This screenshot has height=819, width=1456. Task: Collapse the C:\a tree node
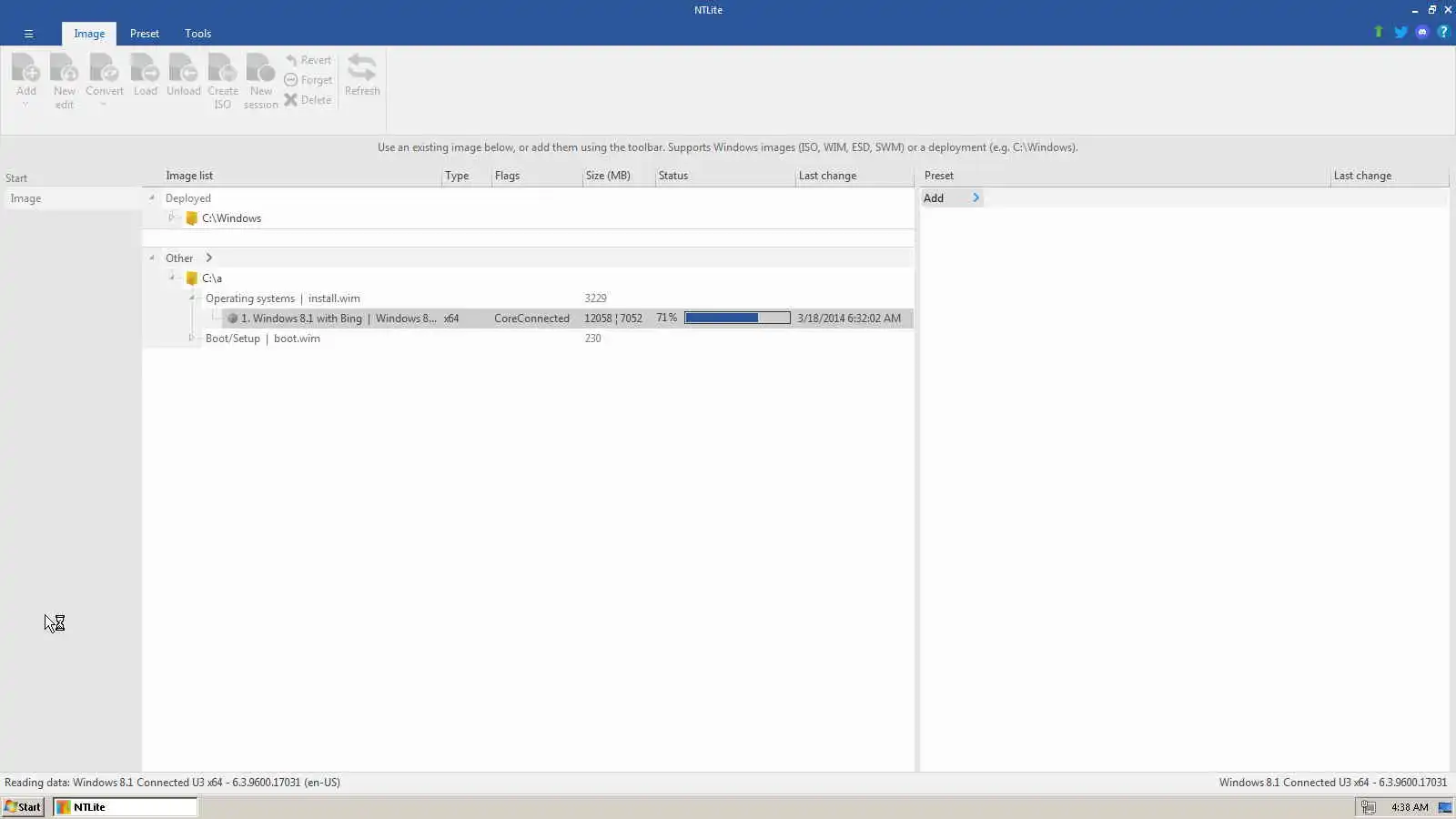tap(171, 278)
